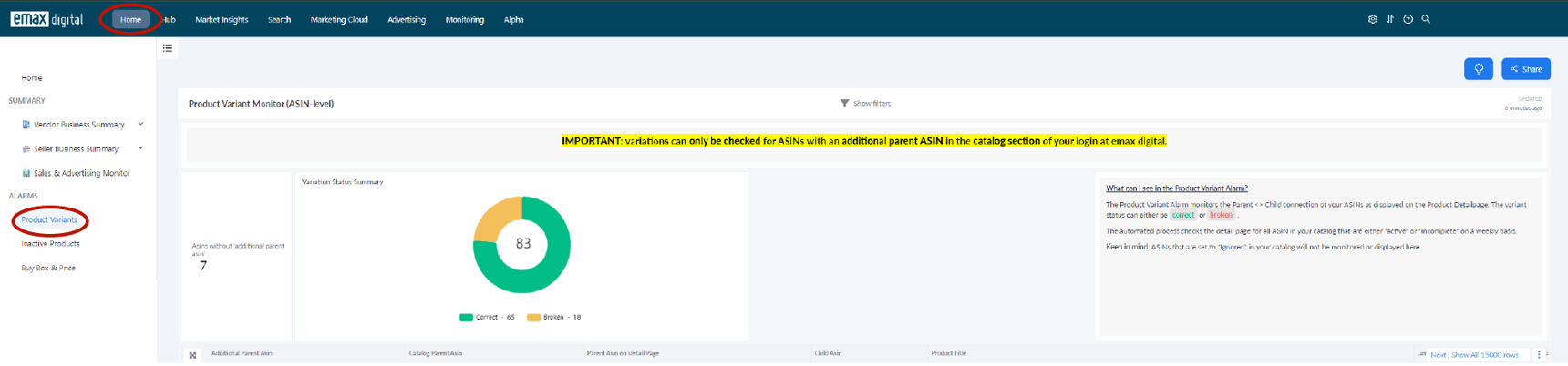Click the green Correct legend swatch
Viewport: 1568px width, 366px height.
[x=466, y=318]
